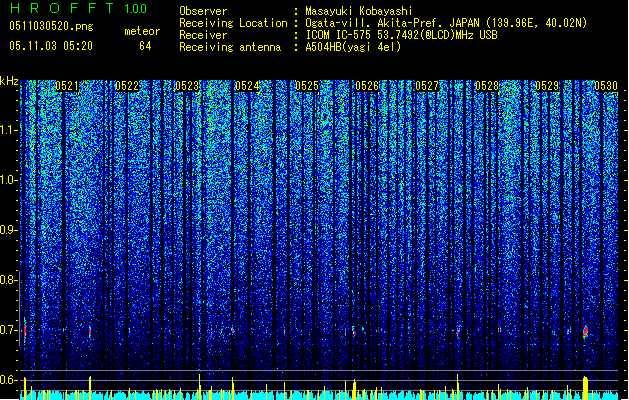
Task: Click the 0529 time marker
Action: (547, 86)
